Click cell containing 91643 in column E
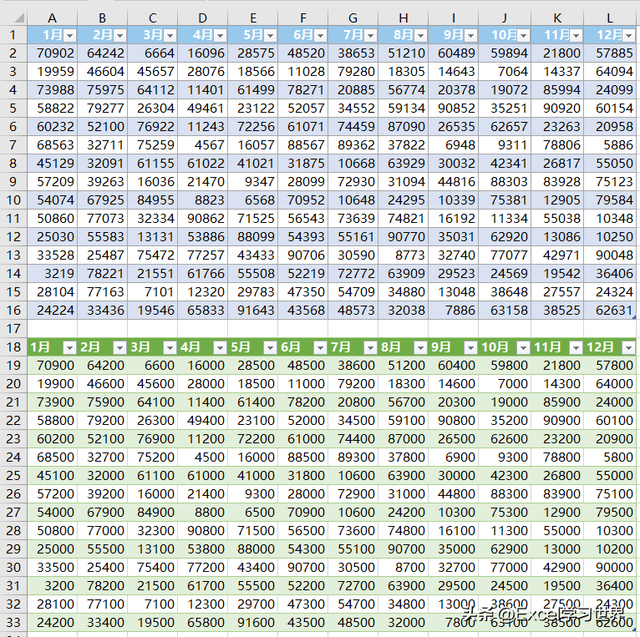Screen dimensions: 640x637 tap(253, 310)
